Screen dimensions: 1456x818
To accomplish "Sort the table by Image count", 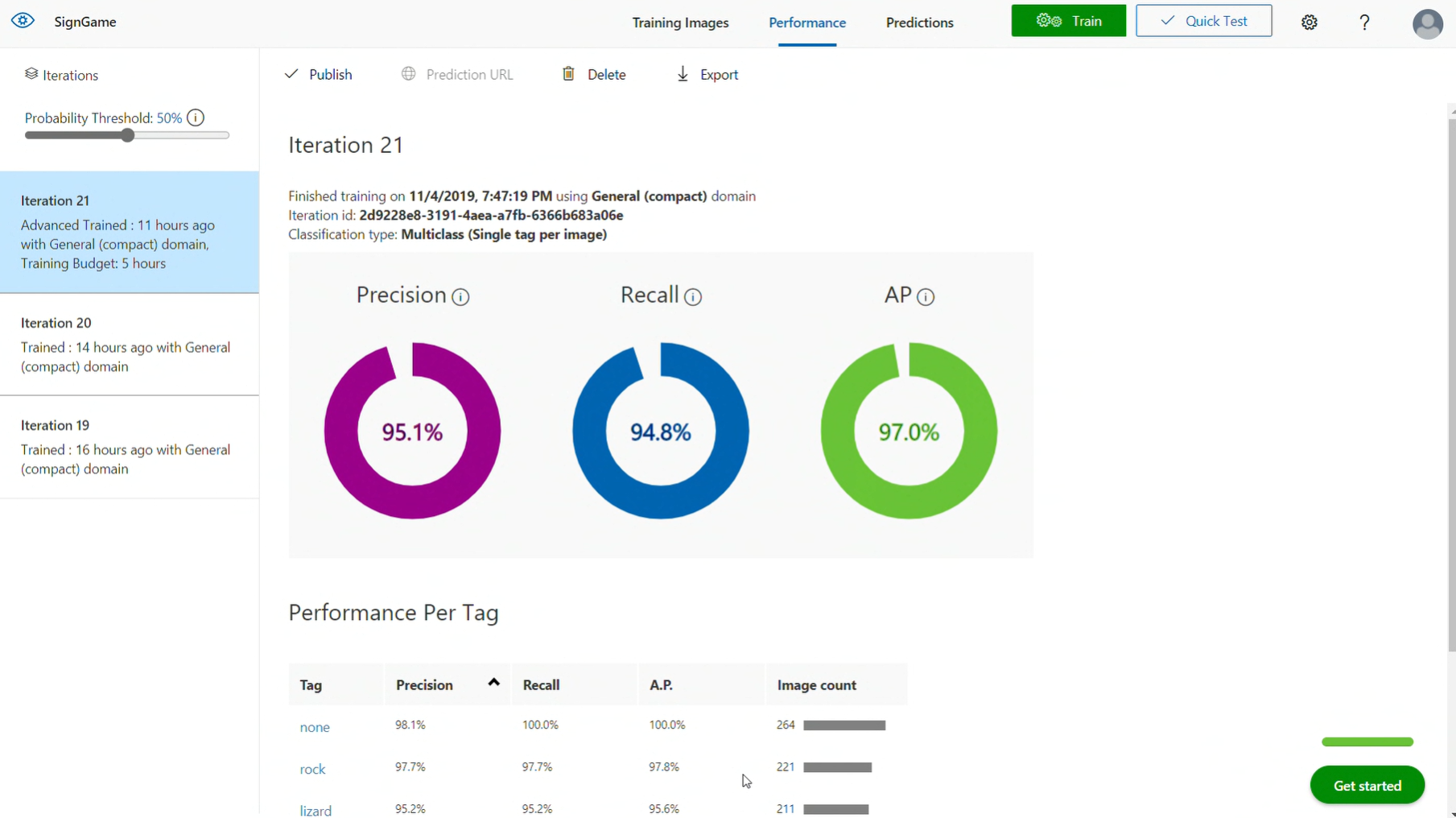I will pyautogui.click(x=816, y=685).
